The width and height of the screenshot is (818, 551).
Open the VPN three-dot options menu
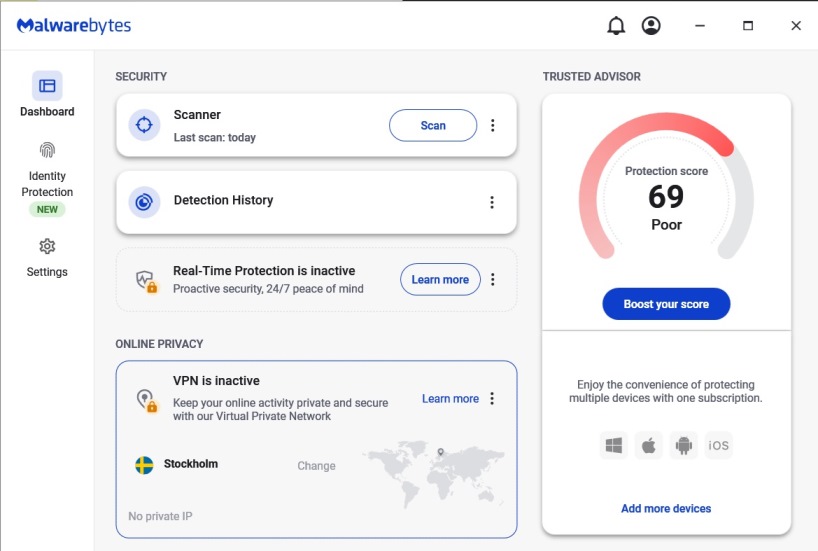point(492,399)
